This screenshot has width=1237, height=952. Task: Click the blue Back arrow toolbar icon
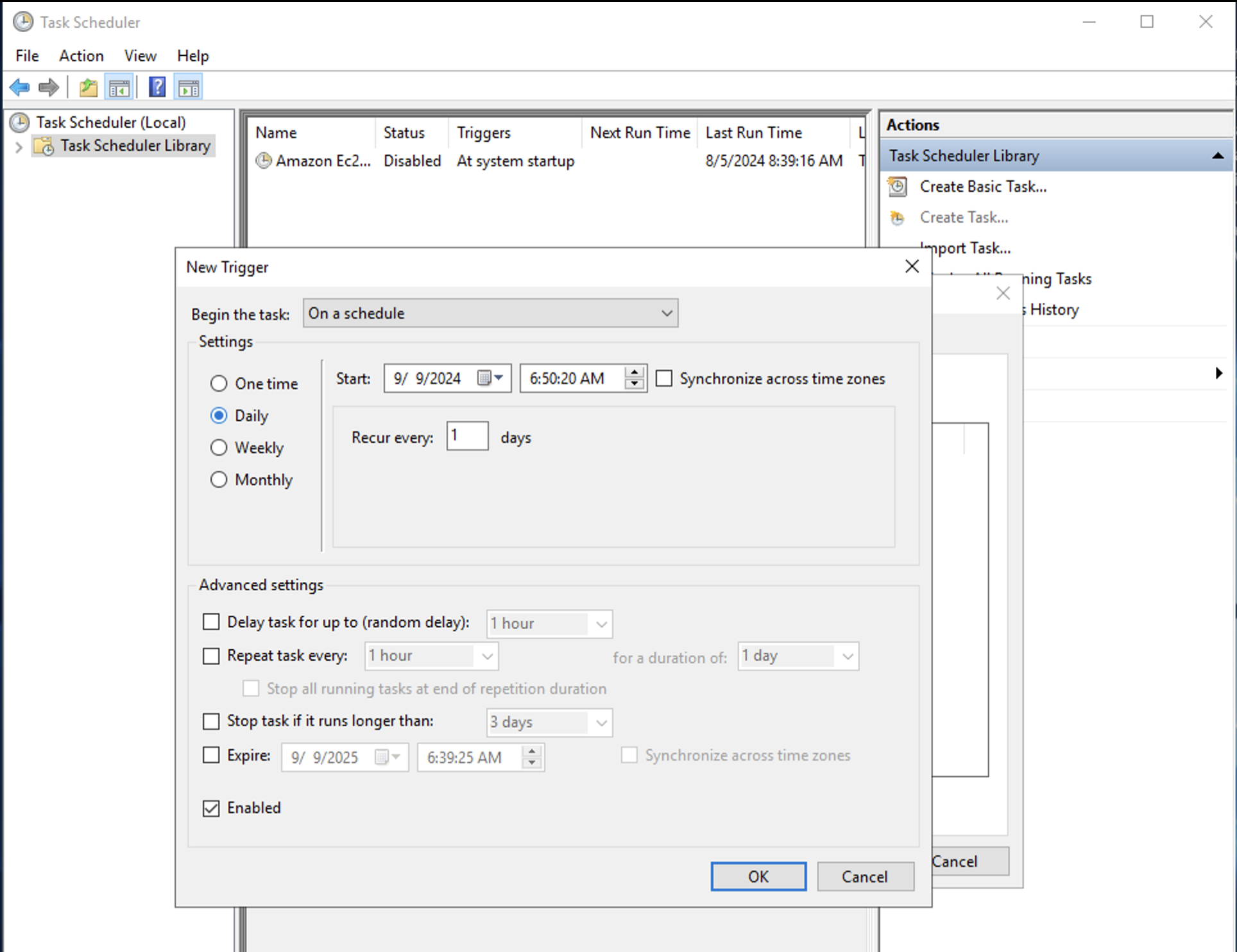point(20,87)
